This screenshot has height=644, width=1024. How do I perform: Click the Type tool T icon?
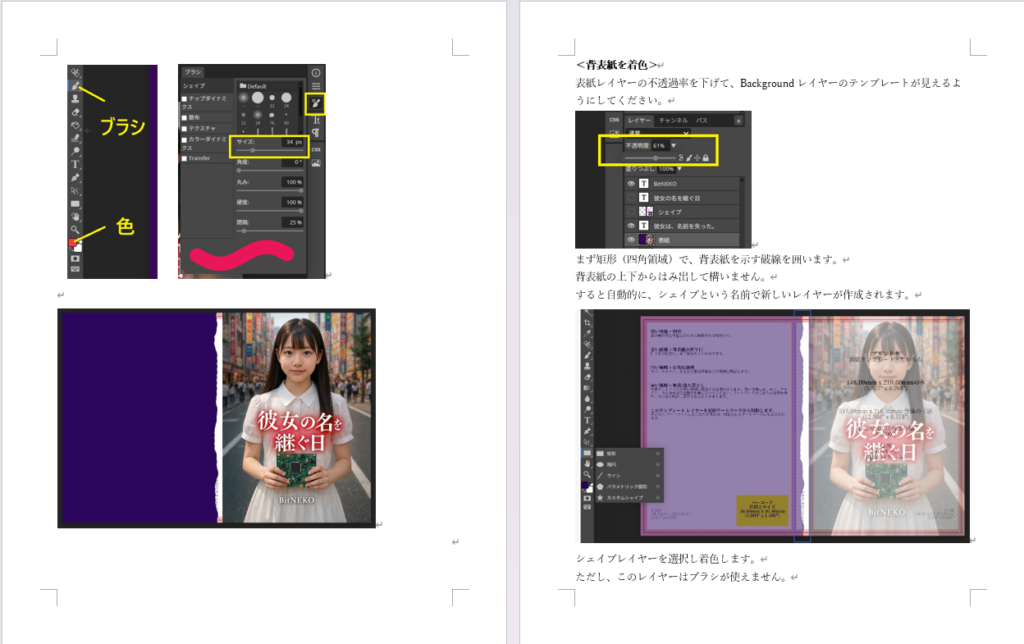pyautogui.click(x=75, y=164)
